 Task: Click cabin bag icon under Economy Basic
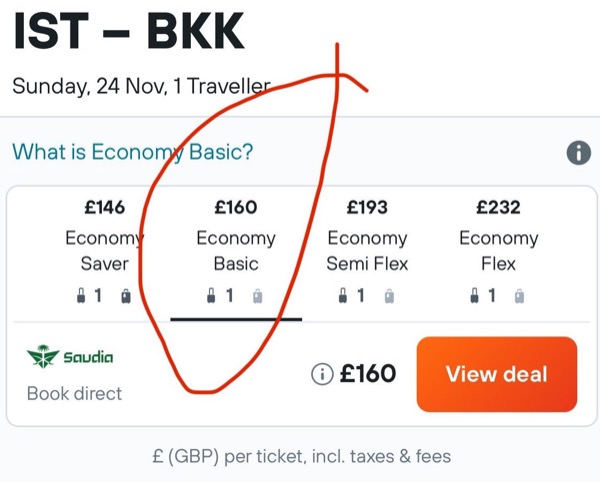(211, 296)
